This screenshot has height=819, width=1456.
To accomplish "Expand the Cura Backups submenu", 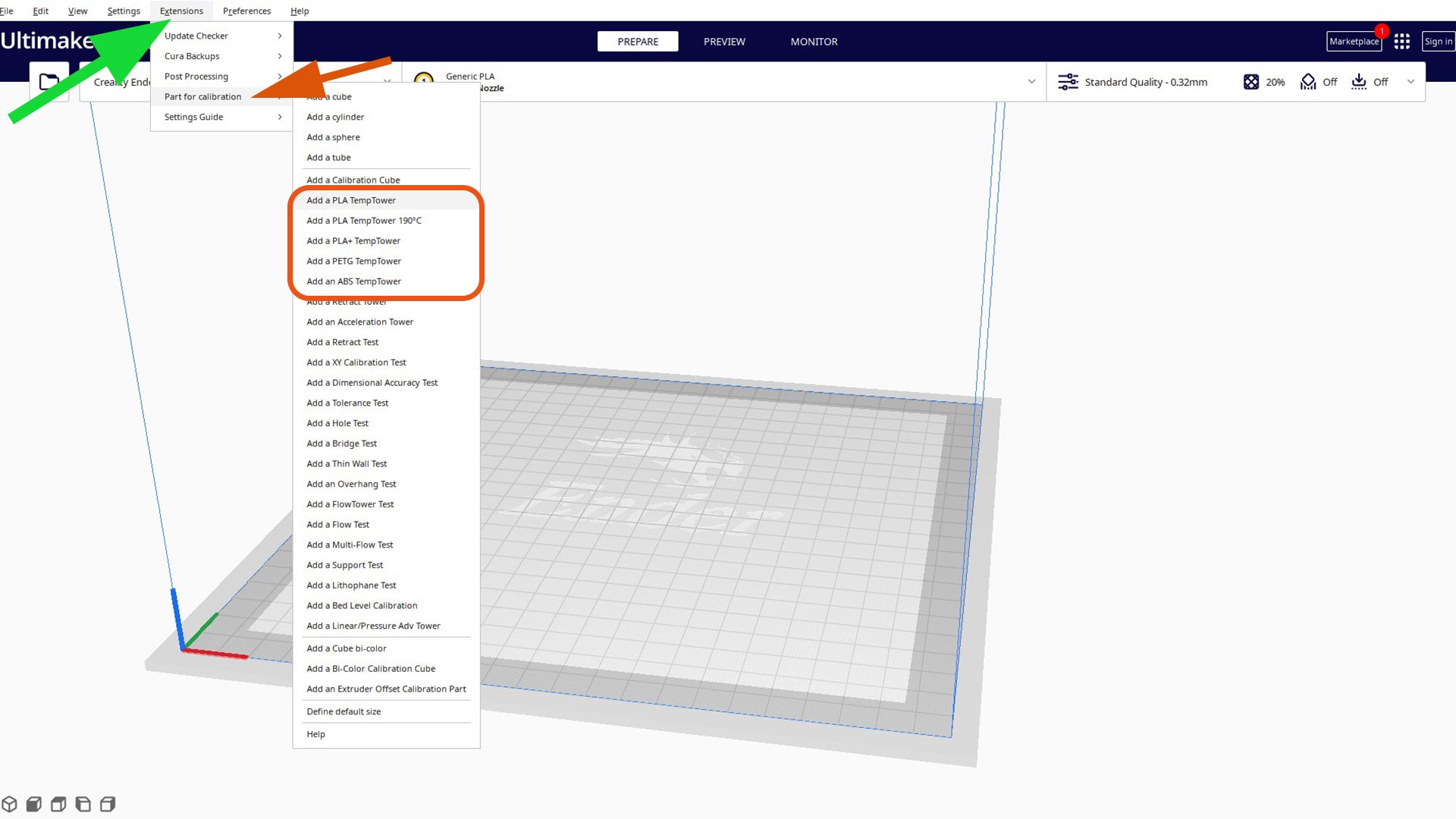I will click(x=222, y=56).
